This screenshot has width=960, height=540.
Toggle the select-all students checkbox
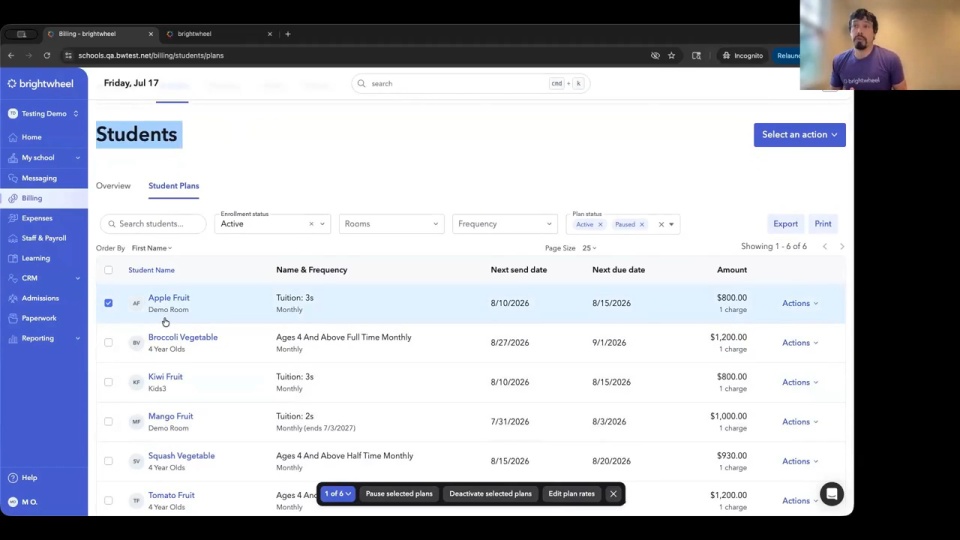108,270
